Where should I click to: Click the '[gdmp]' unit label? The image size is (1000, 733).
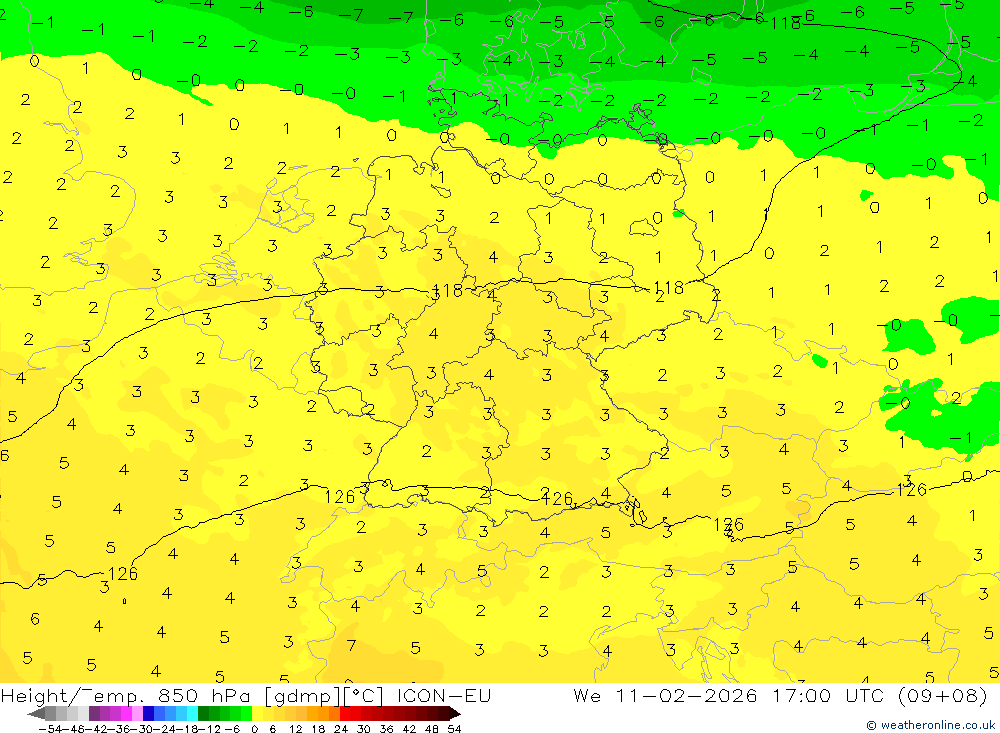pyautogui.click(x=302, y=696)
